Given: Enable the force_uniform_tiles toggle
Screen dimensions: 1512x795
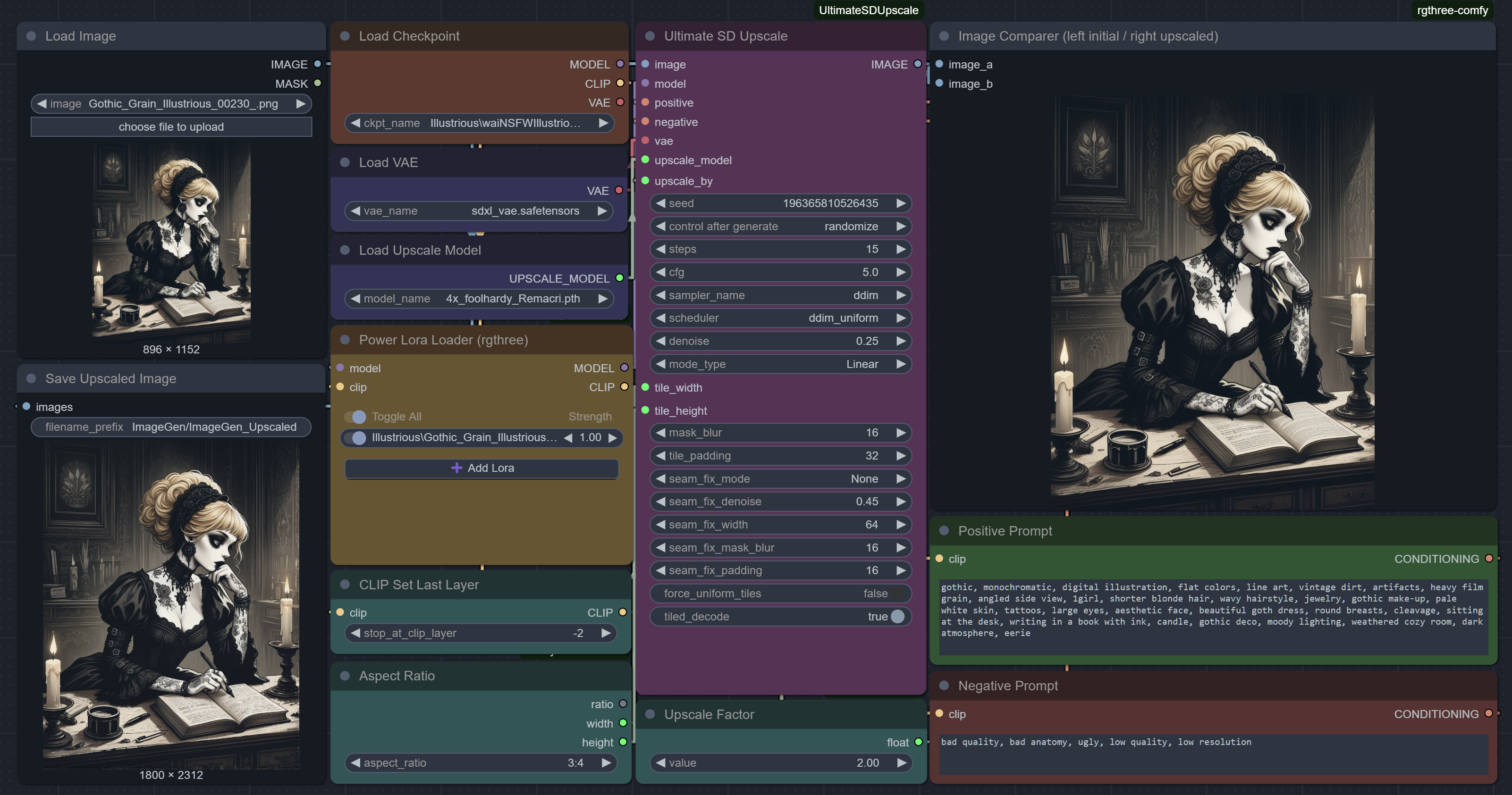Looking at the screenshot, I should 897,593.
